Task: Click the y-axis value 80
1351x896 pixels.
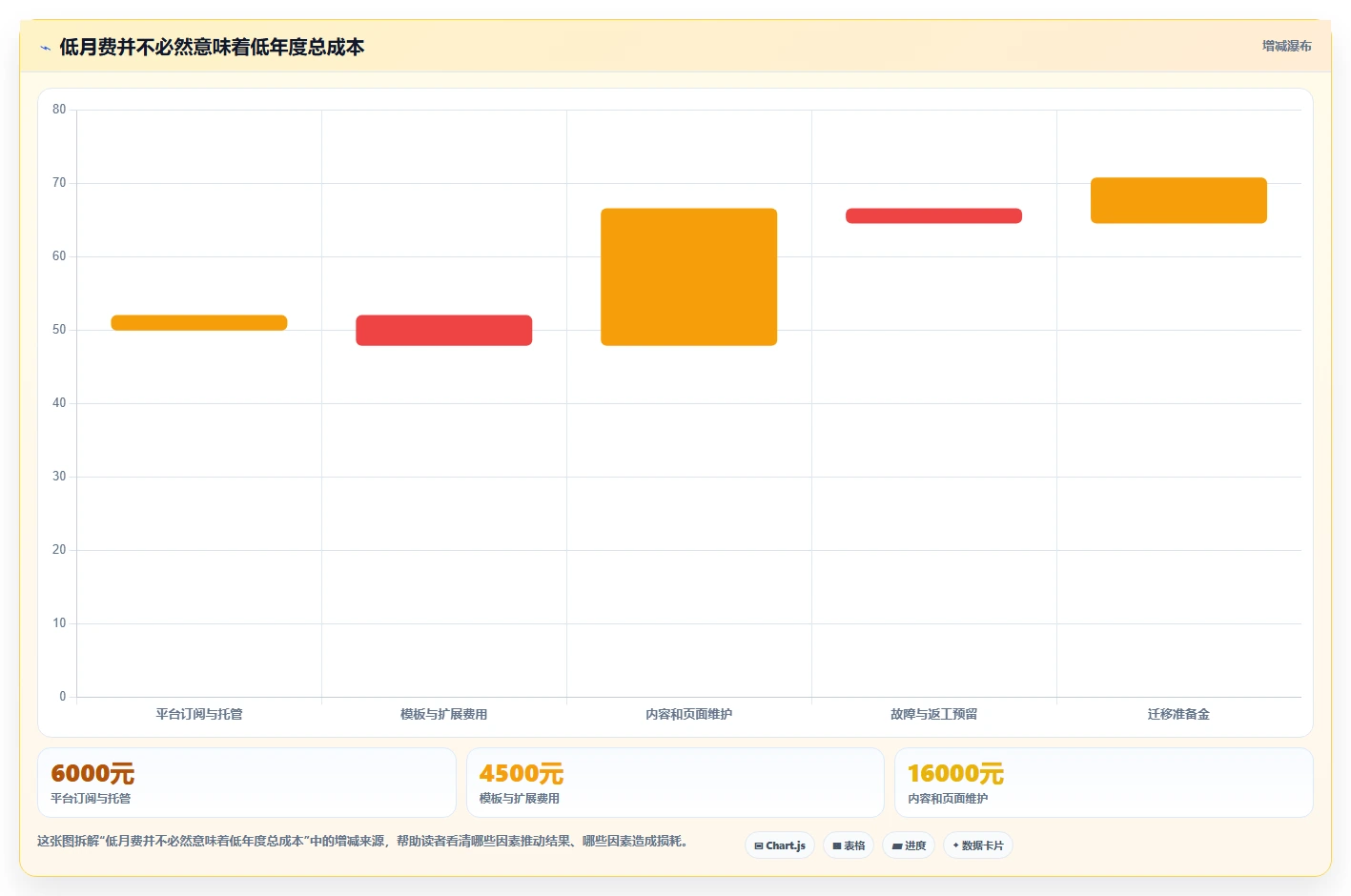Action: pyautogui.click(x=59, y=110)
